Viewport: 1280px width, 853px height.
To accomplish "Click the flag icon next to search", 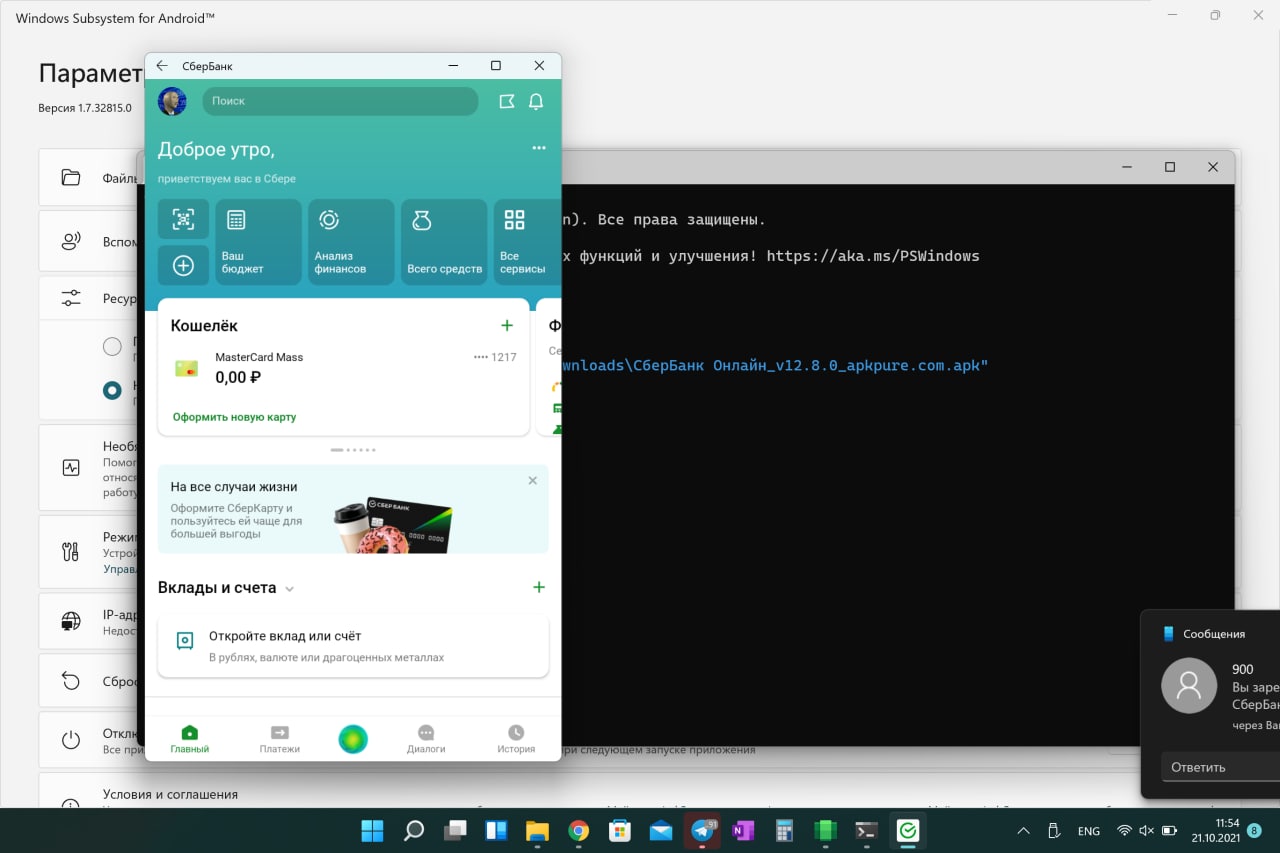I will (507, 101).
